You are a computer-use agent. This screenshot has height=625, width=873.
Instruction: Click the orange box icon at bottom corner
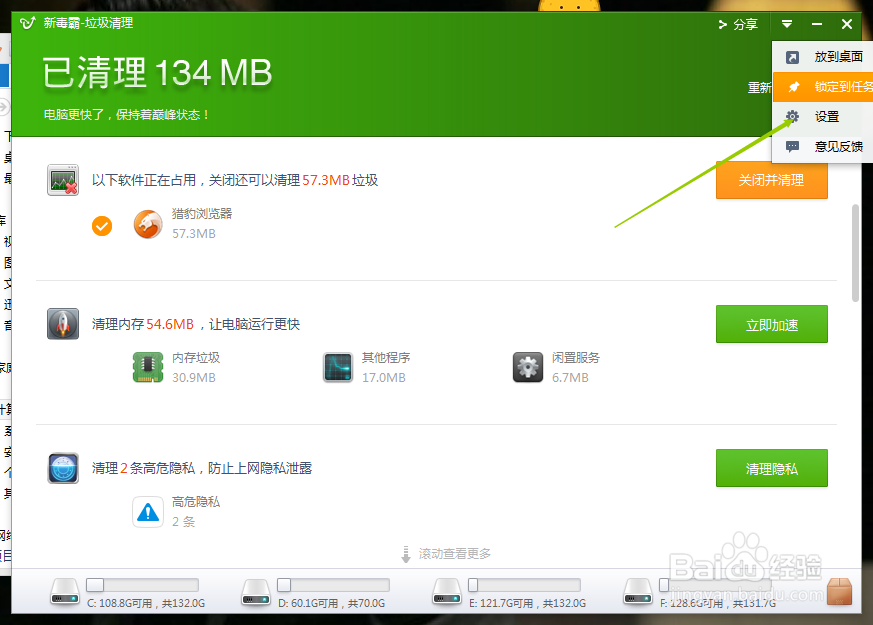click(840, 591)
